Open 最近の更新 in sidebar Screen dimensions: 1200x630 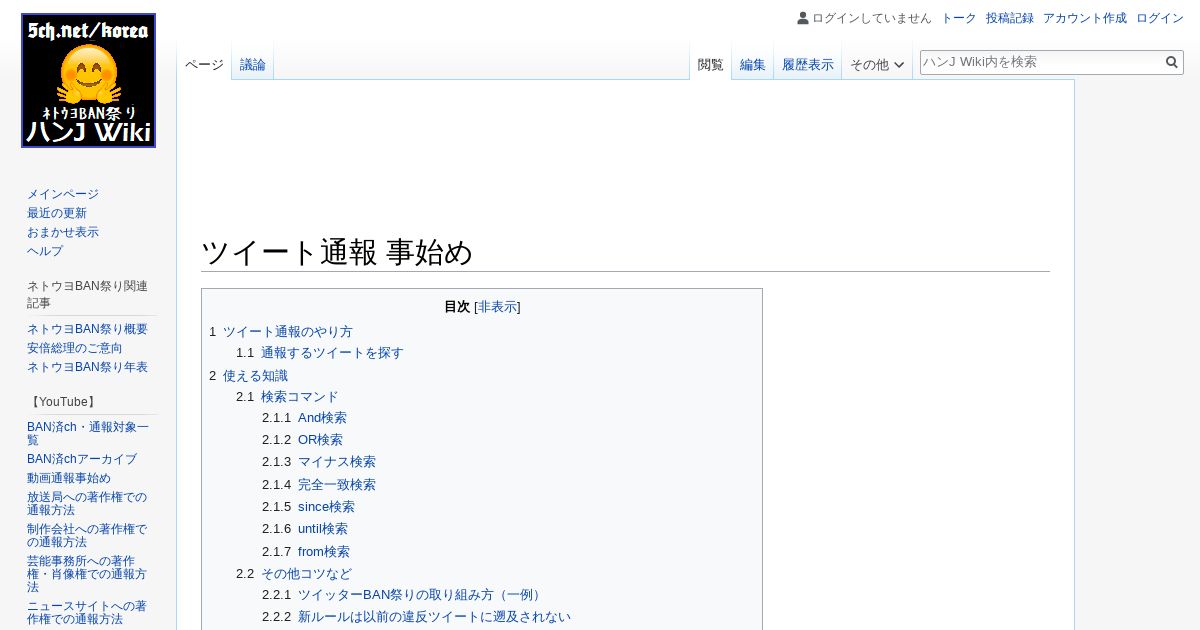[57, 213]
